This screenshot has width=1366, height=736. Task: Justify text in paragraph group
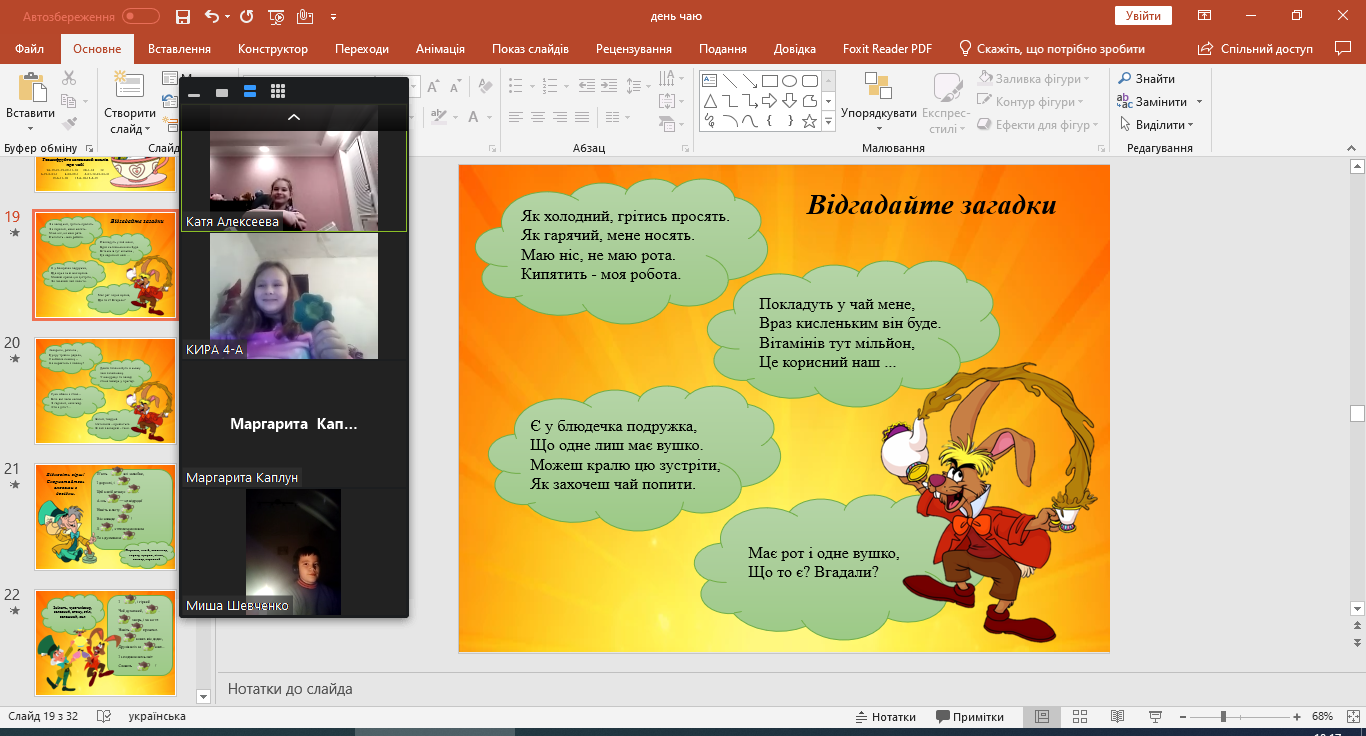coord(583,117)
